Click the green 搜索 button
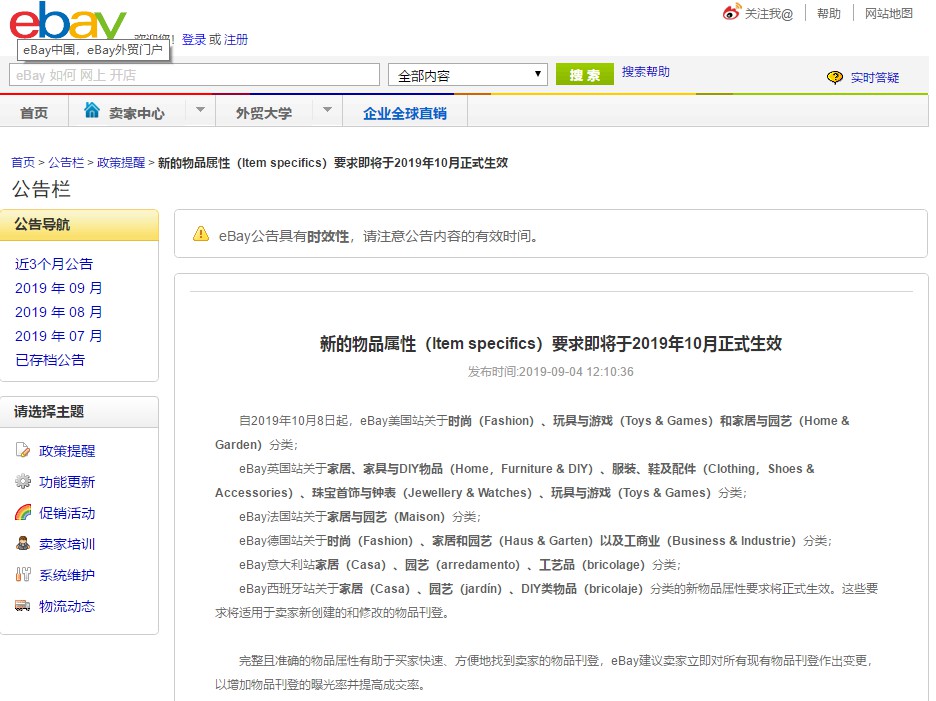 click(x=584, y=75)
